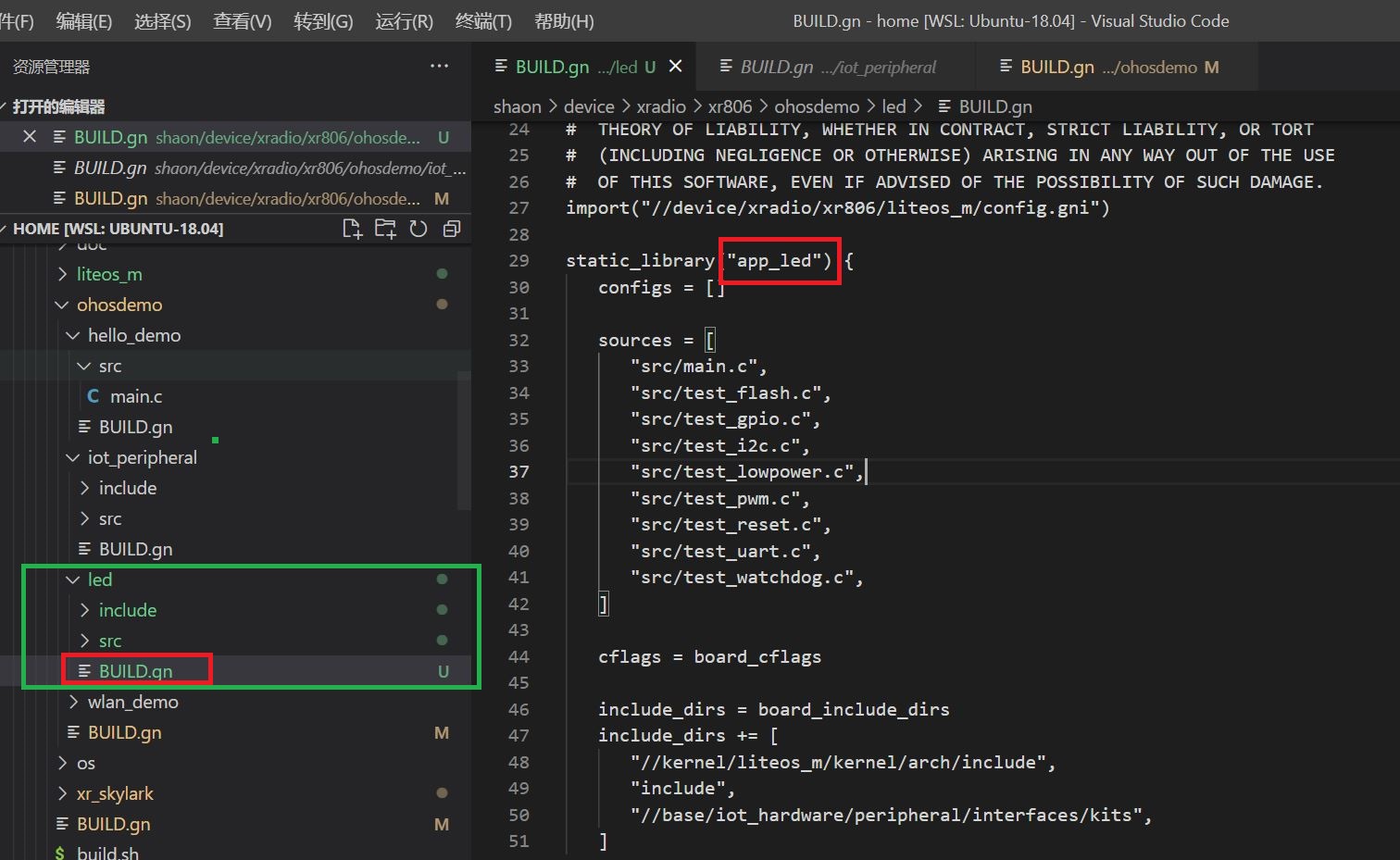Click the explorer tree vertical scrollbar
The width and height of the screenshot is (1400, 860).
pos(465,440)
